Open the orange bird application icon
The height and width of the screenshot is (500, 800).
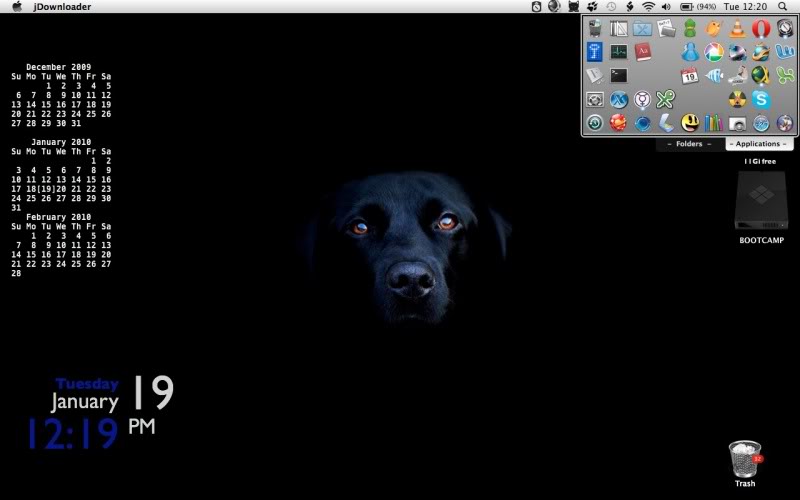tap(713, 28)
